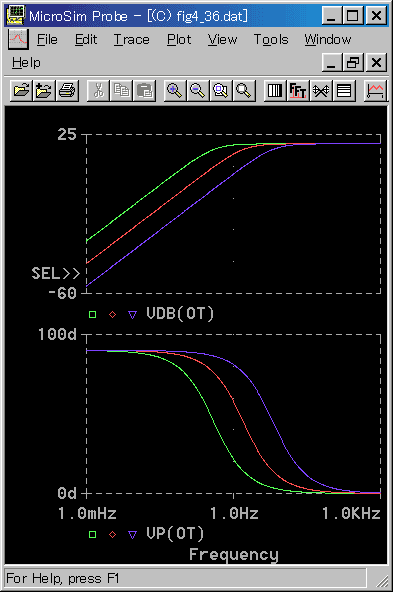Click the Append file folder icon
The width and height of the screenshot is (393, 592).
[44, 91]
